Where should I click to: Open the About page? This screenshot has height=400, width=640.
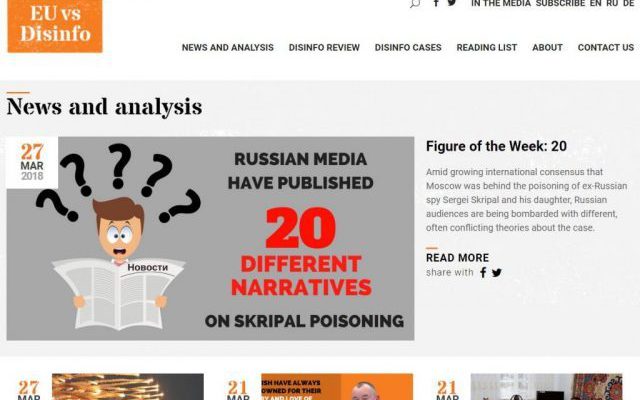click(x=547, y=47)
